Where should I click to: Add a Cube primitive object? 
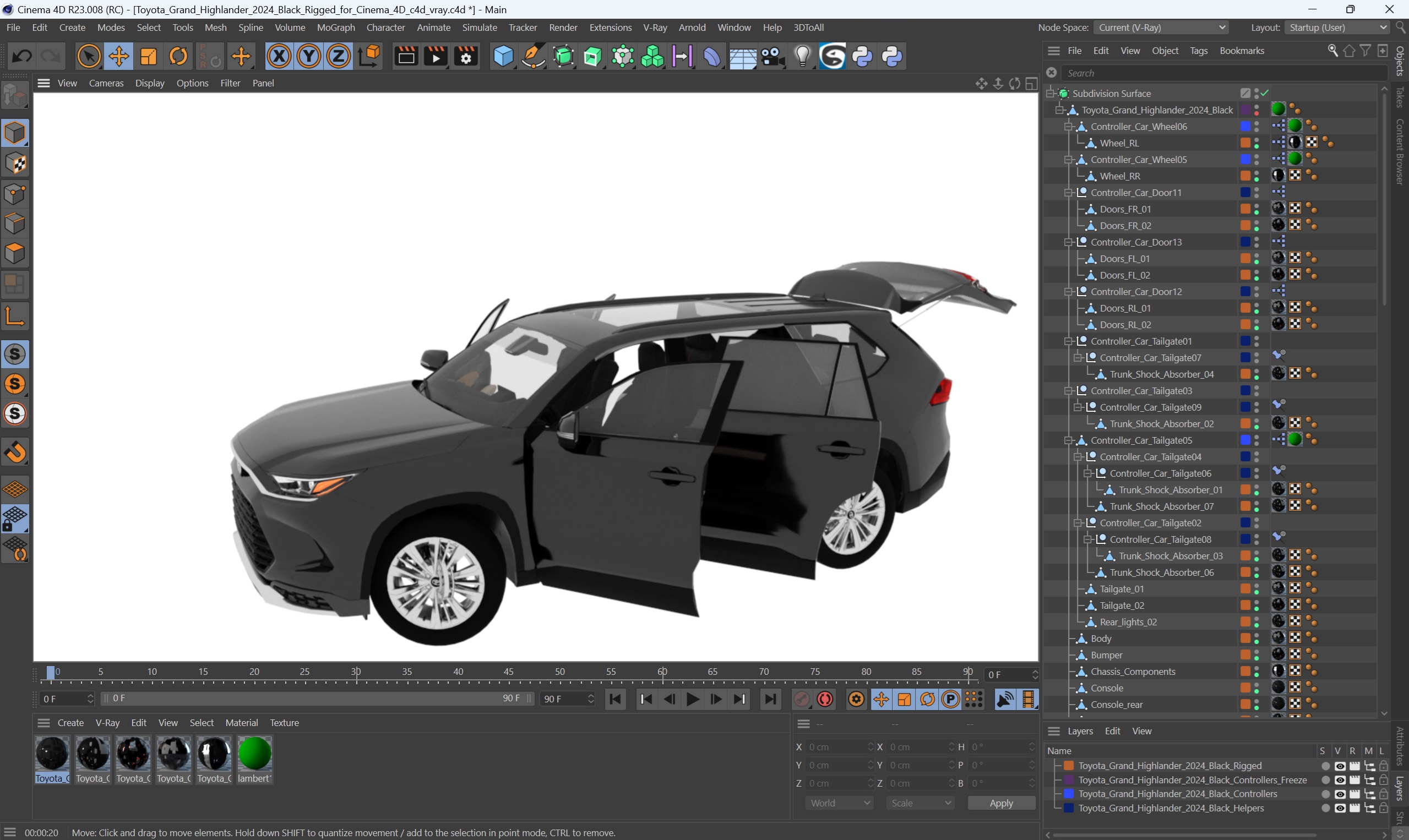tap(503, 57)
